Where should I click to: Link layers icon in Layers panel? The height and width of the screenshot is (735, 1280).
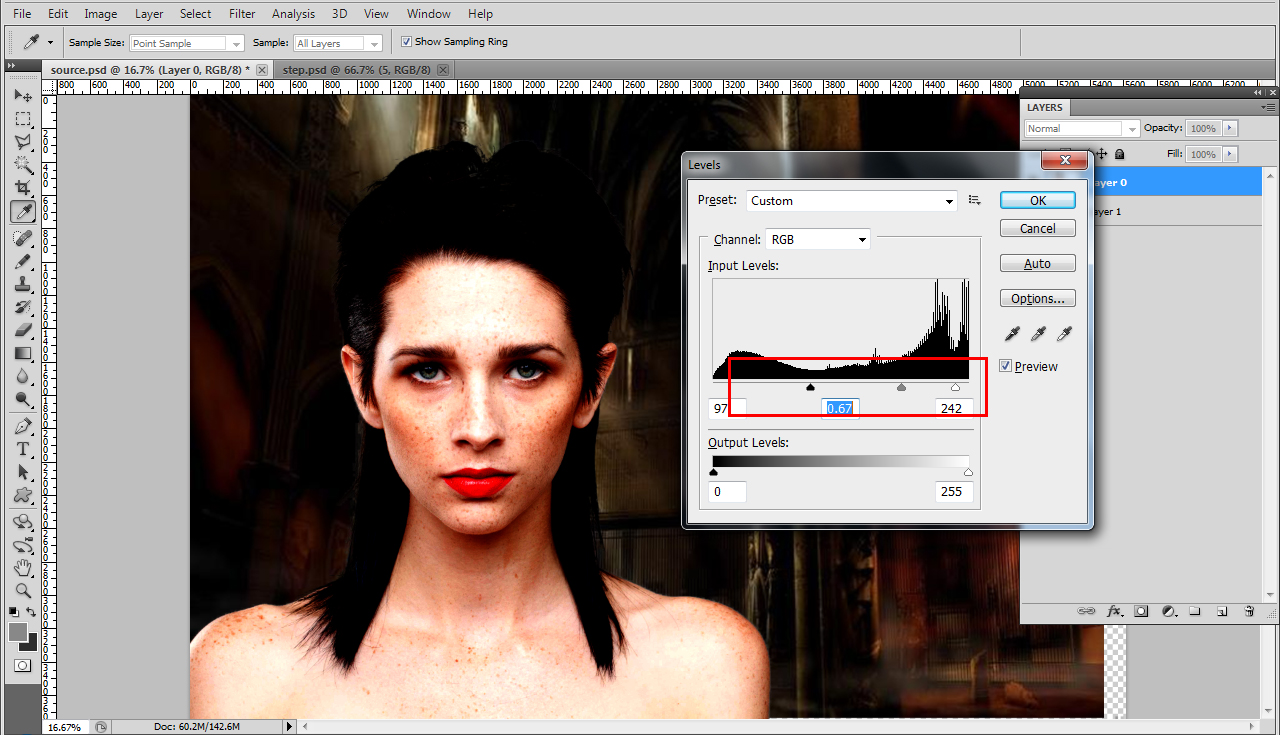pos(1086,611)
